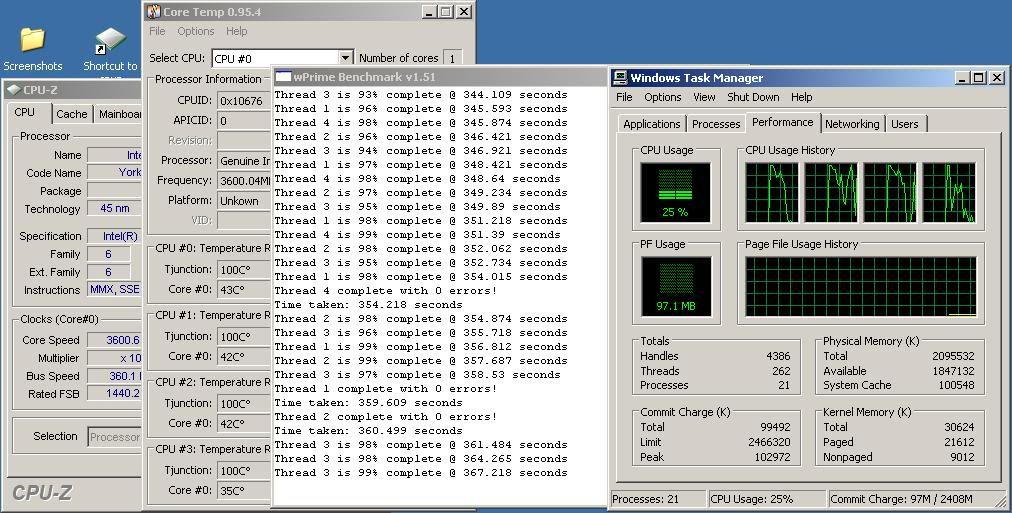Open Options menu in Task Manager
The height and width of the screenshot is (513, 1012).
click(663, 97)
